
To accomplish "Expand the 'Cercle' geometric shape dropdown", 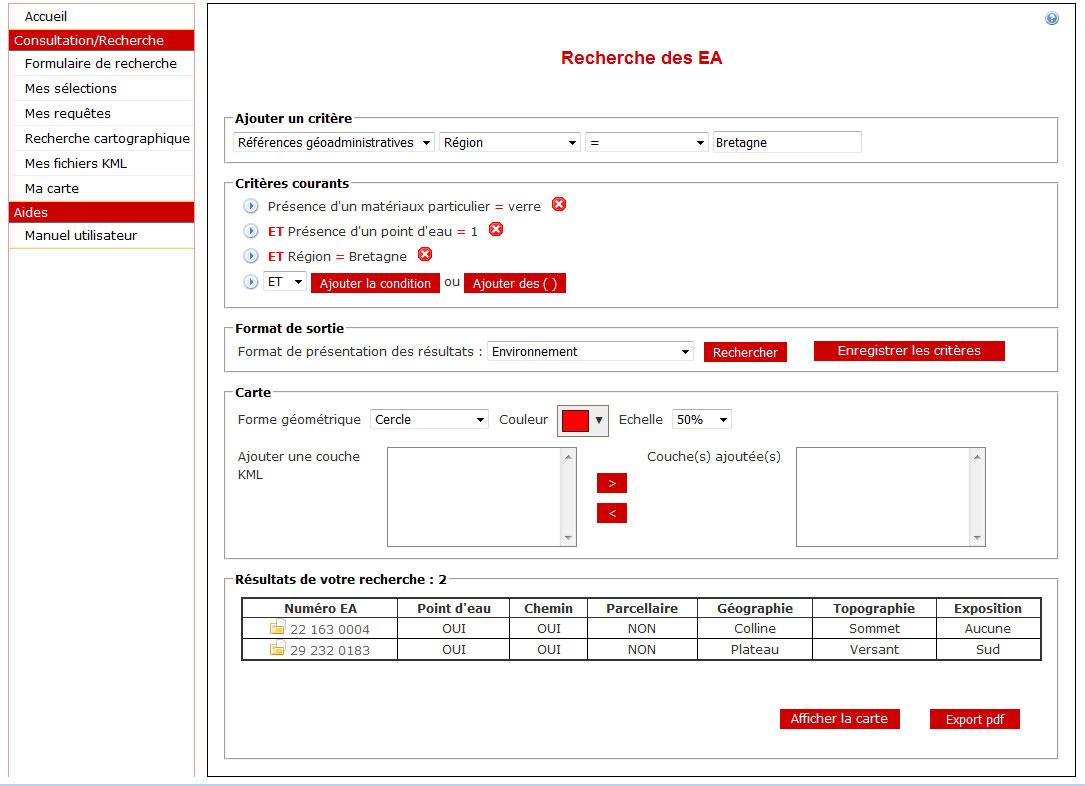I will (429, 420).
